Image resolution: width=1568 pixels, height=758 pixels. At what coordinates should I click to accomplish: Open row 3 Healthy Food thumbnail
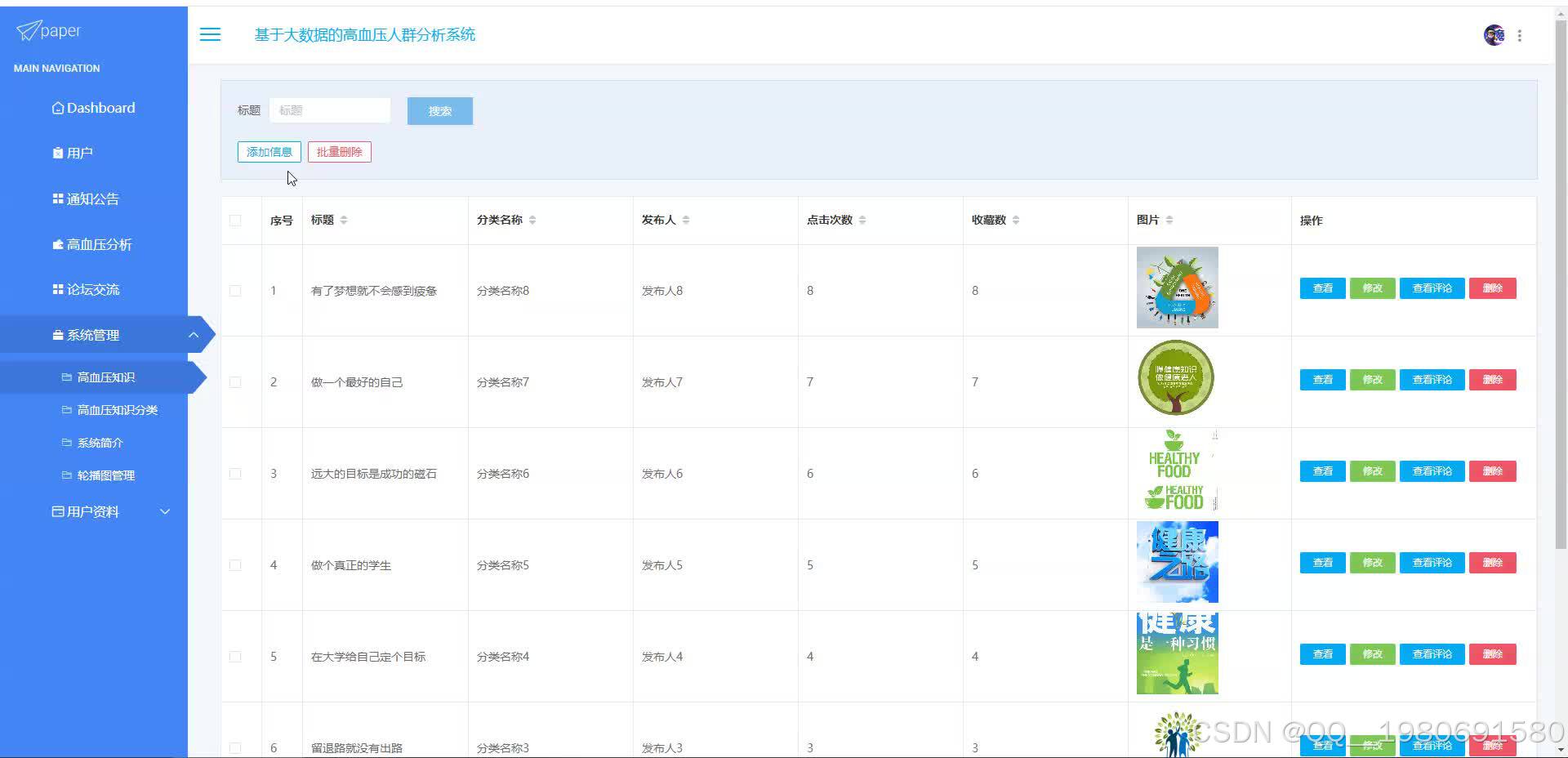pos(1177,470)
